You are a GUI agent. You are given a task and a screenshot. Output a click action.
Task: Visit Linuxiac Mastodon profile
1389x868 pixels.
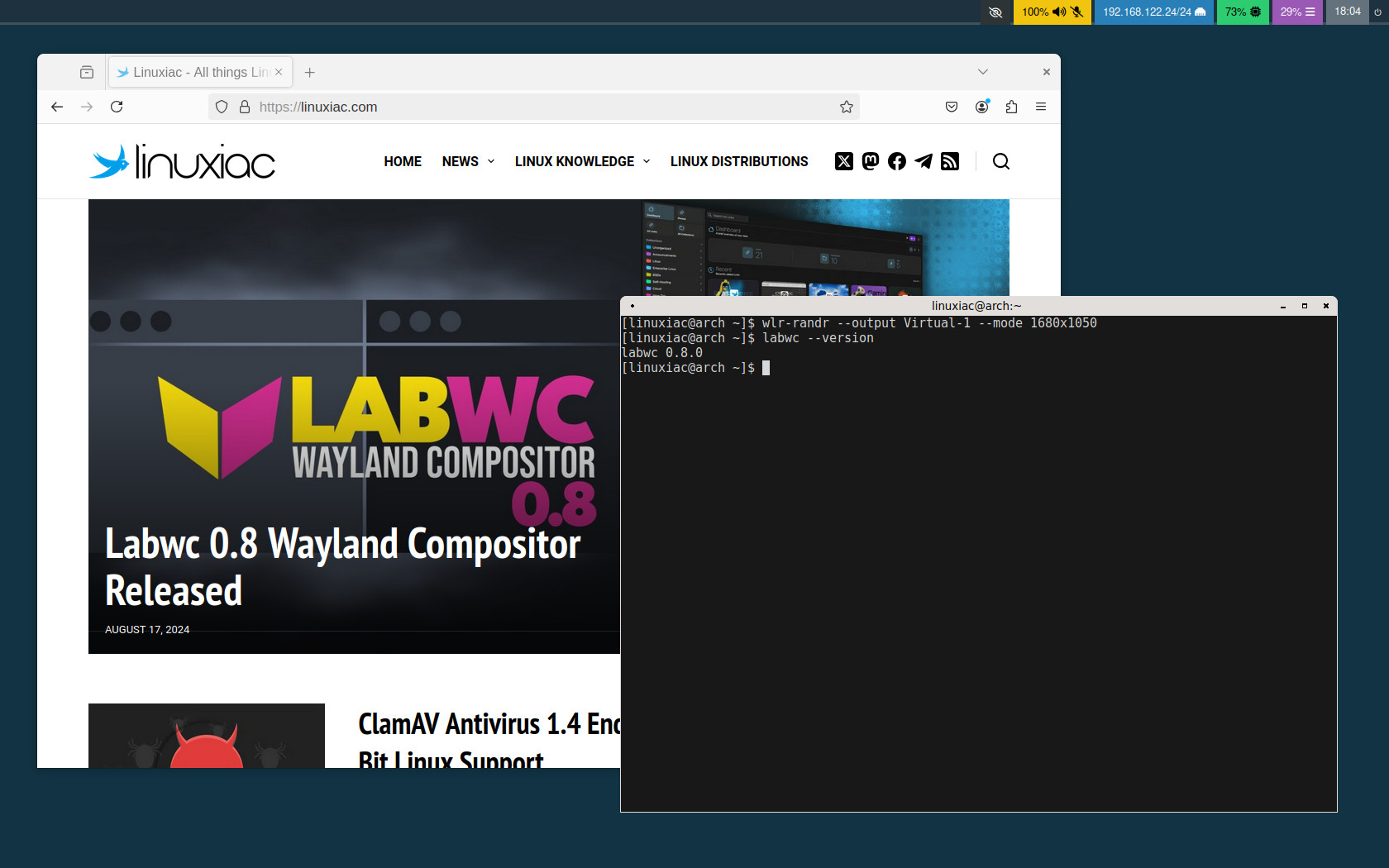pos(871,161)
